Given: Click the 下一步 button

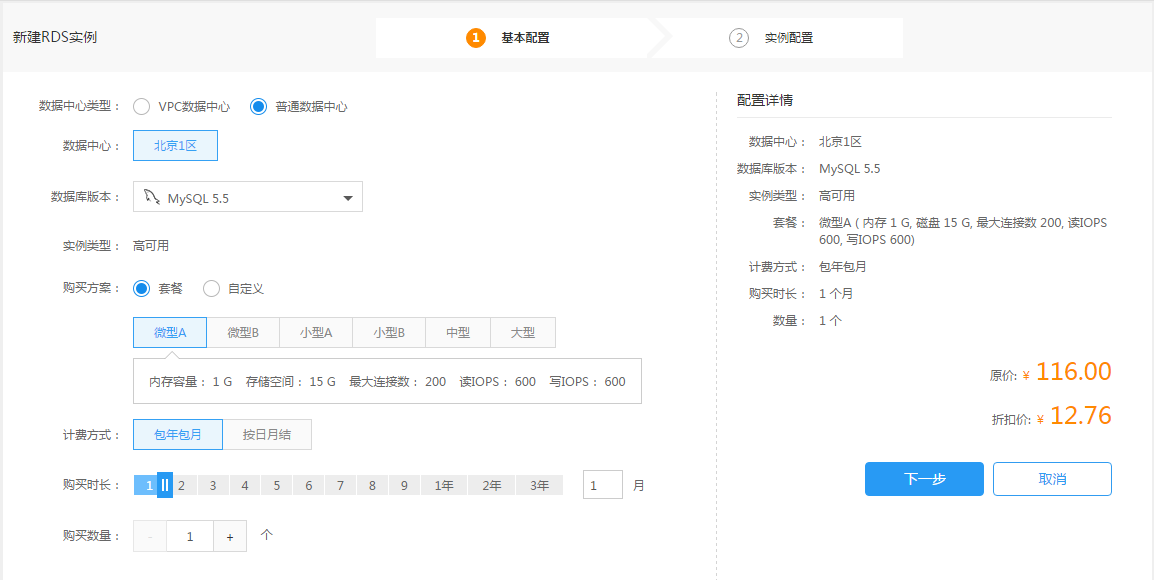Looking at the screenshot, I should pyautogui.click(x=924, y=479).
